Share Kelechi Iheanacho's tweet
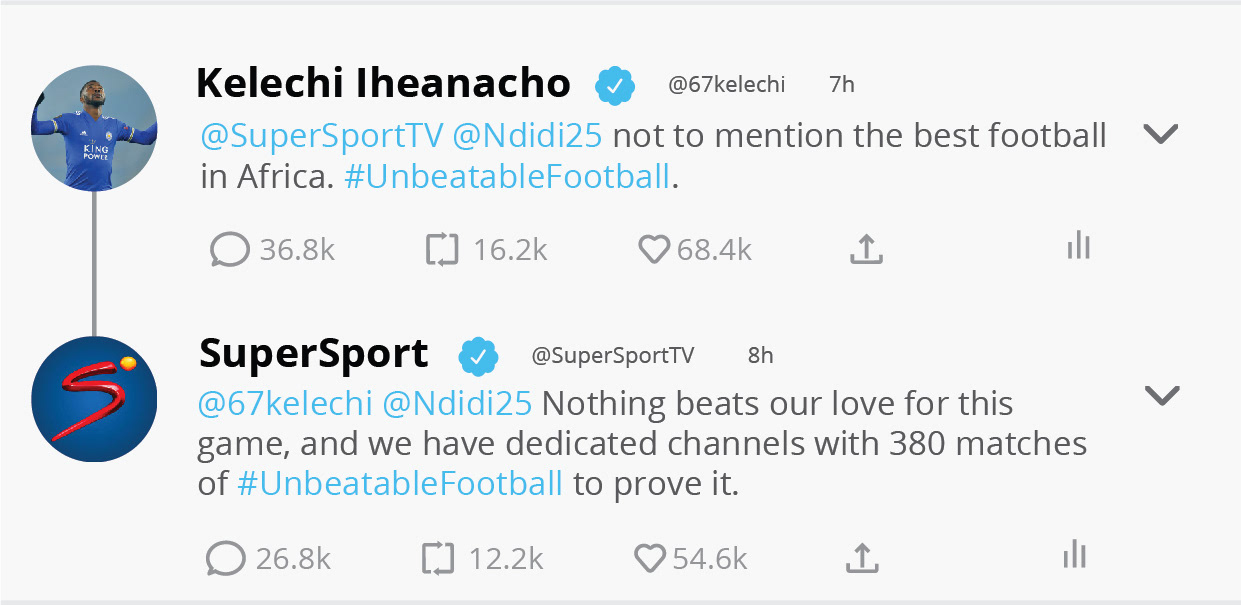The image size is (1241, 605). tap(866, 249)
